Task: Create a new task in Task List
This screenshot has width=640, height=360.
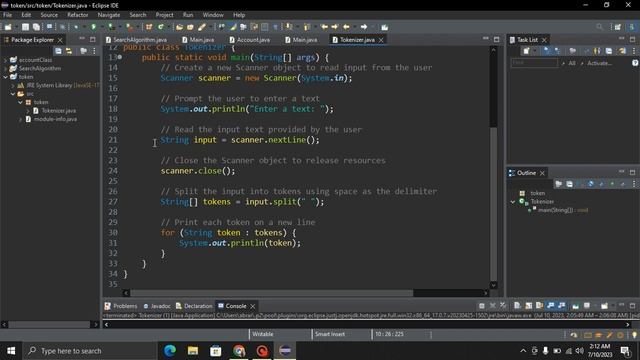Action: pyautogui.click(x=527, y=51)
